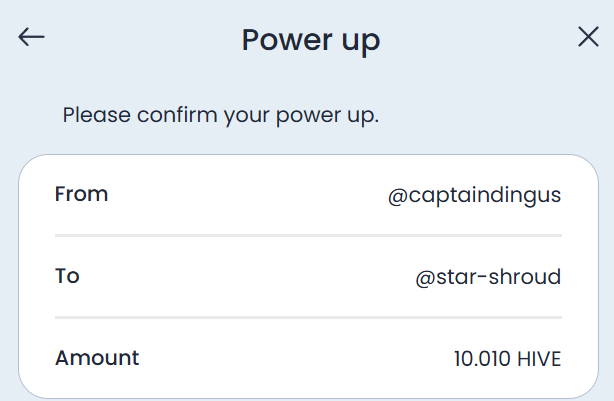Viewport: 614px width, 401px height.
Task: Click the word "Power" in the title
Action: [x=287, y=39]
